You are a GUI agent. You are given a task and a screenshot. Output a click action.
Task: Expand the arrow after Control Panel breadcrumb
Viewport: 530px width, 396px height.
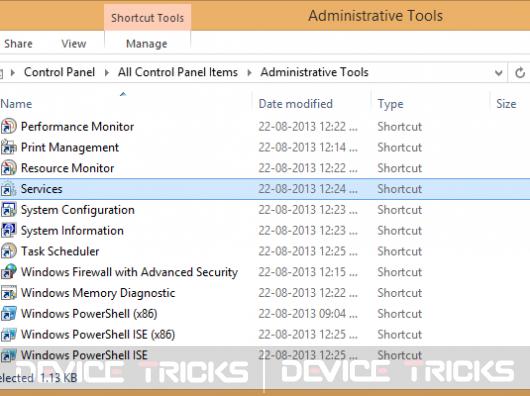coord(106,72)
